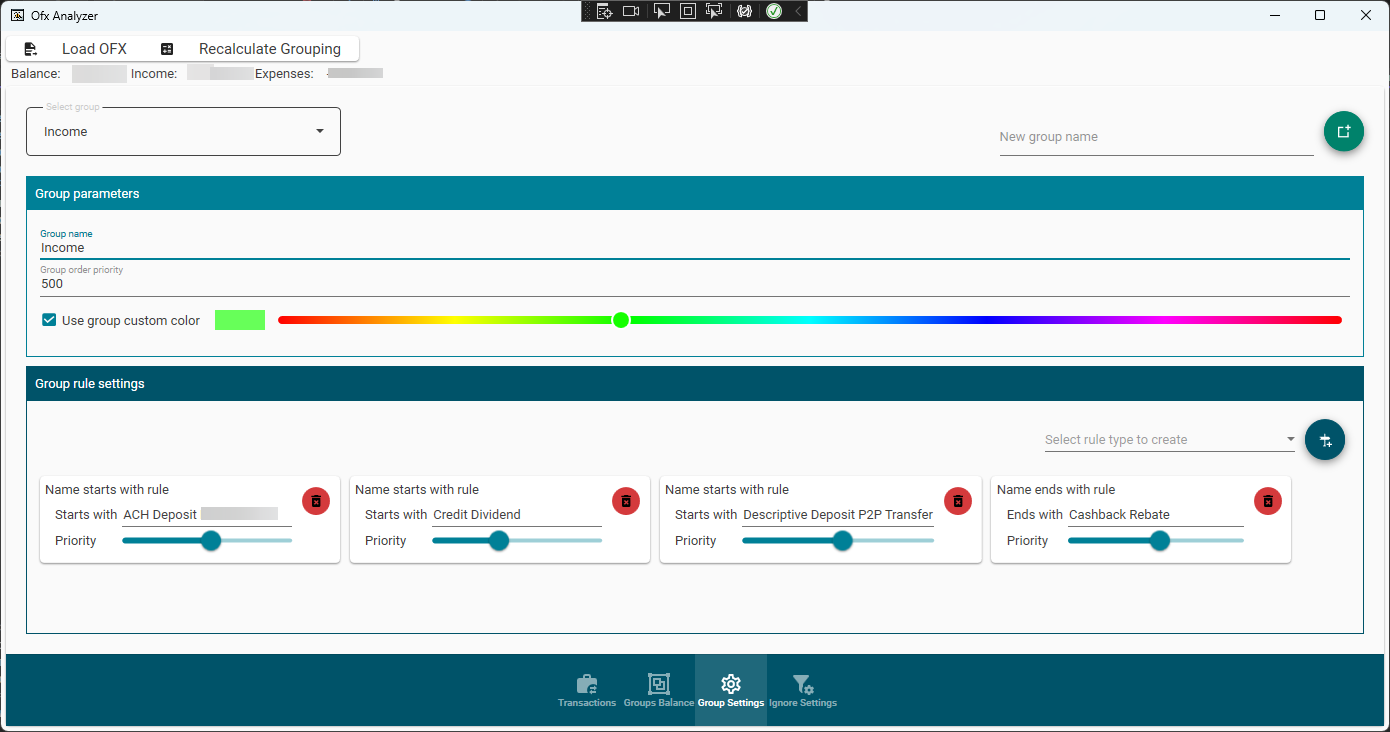Delete the Cashback Rebate rule
Screen dimensions: 1390x732
(1267, 501)
